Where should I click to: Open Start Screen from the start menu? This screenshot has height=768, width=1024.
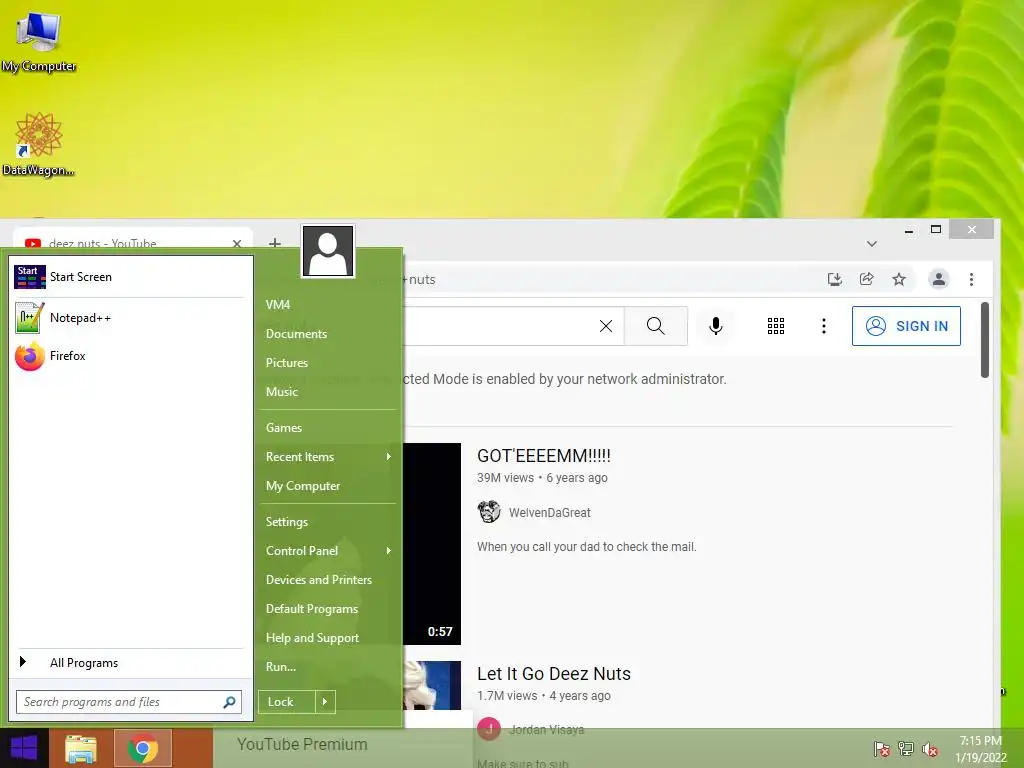[x=129, y=277]
